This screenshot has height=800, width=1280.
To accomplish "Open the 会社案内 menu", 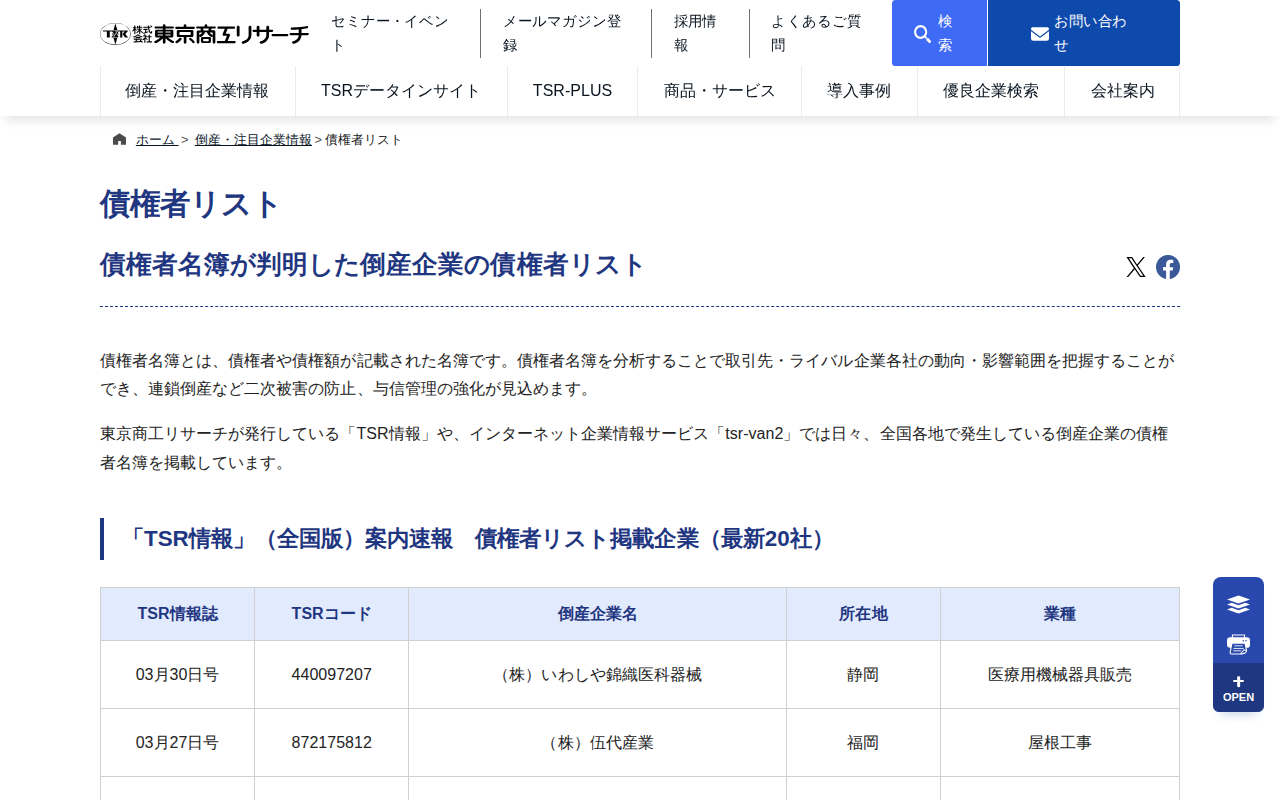I will point(1123,91).
